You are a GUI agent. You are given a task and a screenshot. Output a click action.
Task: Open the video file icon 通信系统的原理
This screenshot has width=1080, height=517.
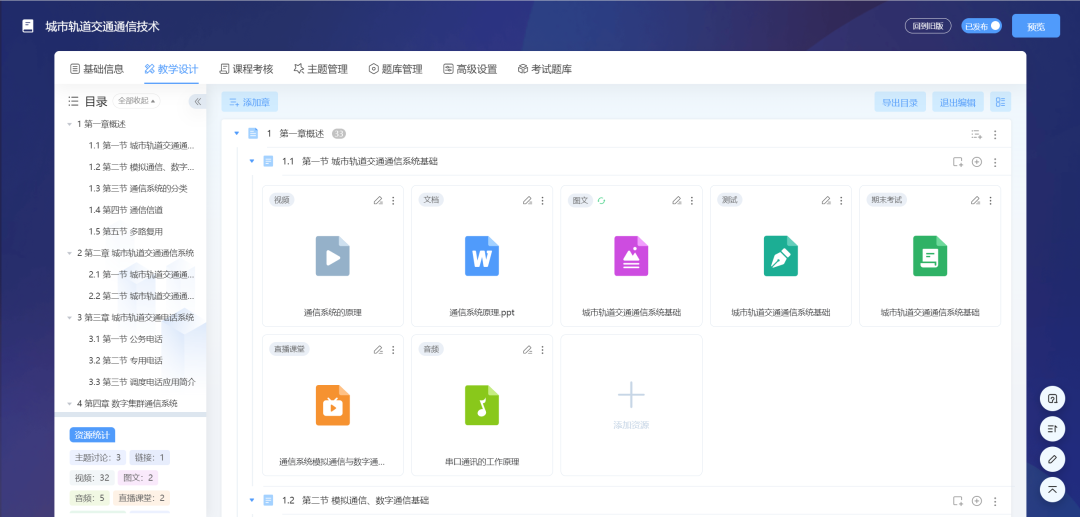tap(333, 256)
